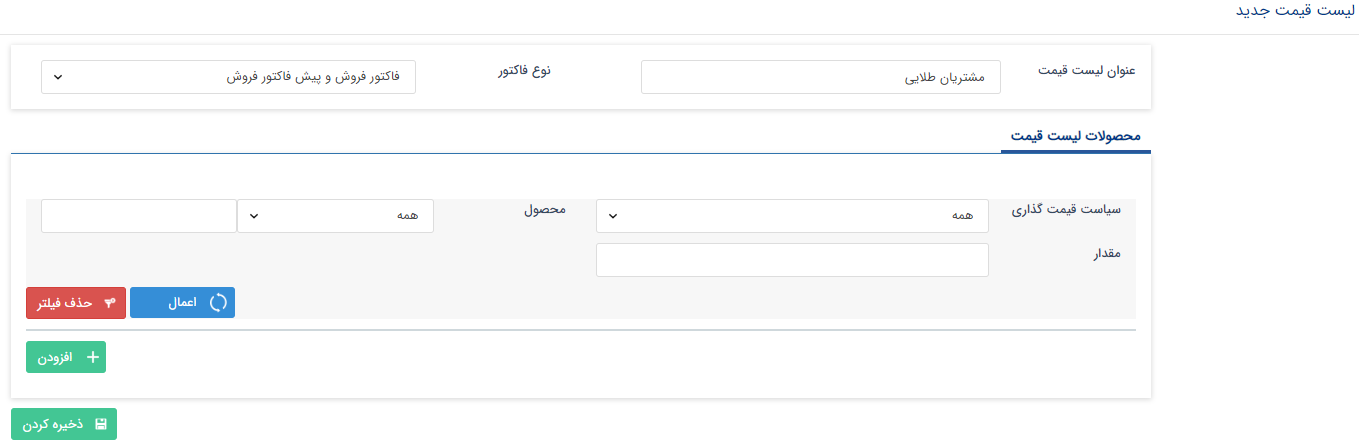Click the green افزودن button
1359x445 pixels.
(x=66, y=357)
